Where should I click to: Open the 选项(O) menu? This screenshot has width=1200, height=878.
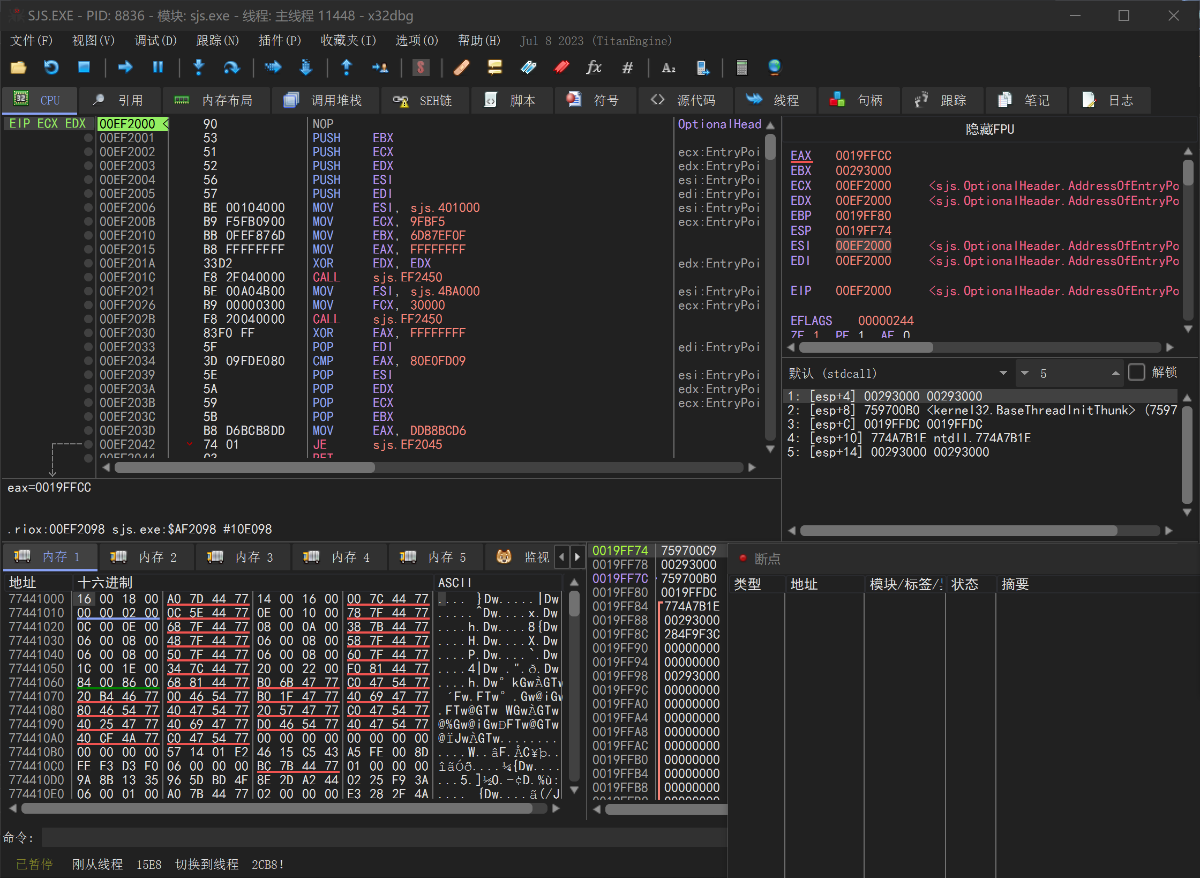pos(417,41)
